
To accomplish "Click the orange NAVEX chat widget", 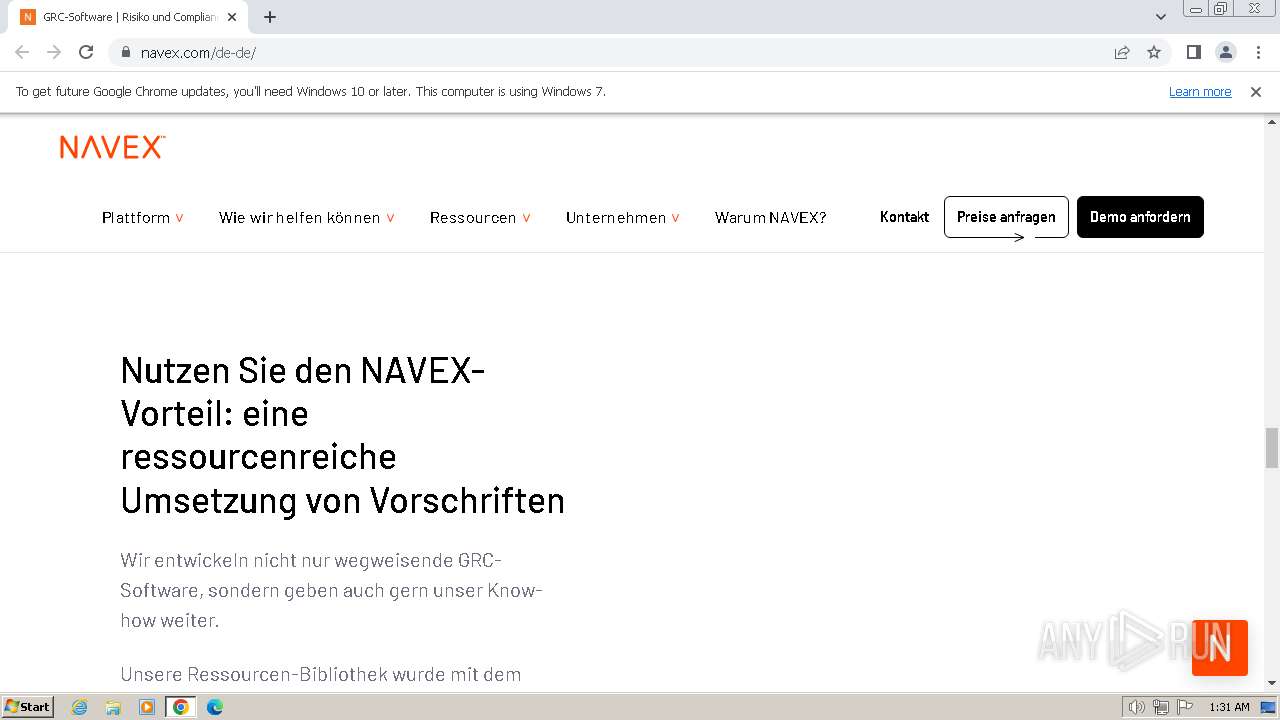I will click(1220, 648).
